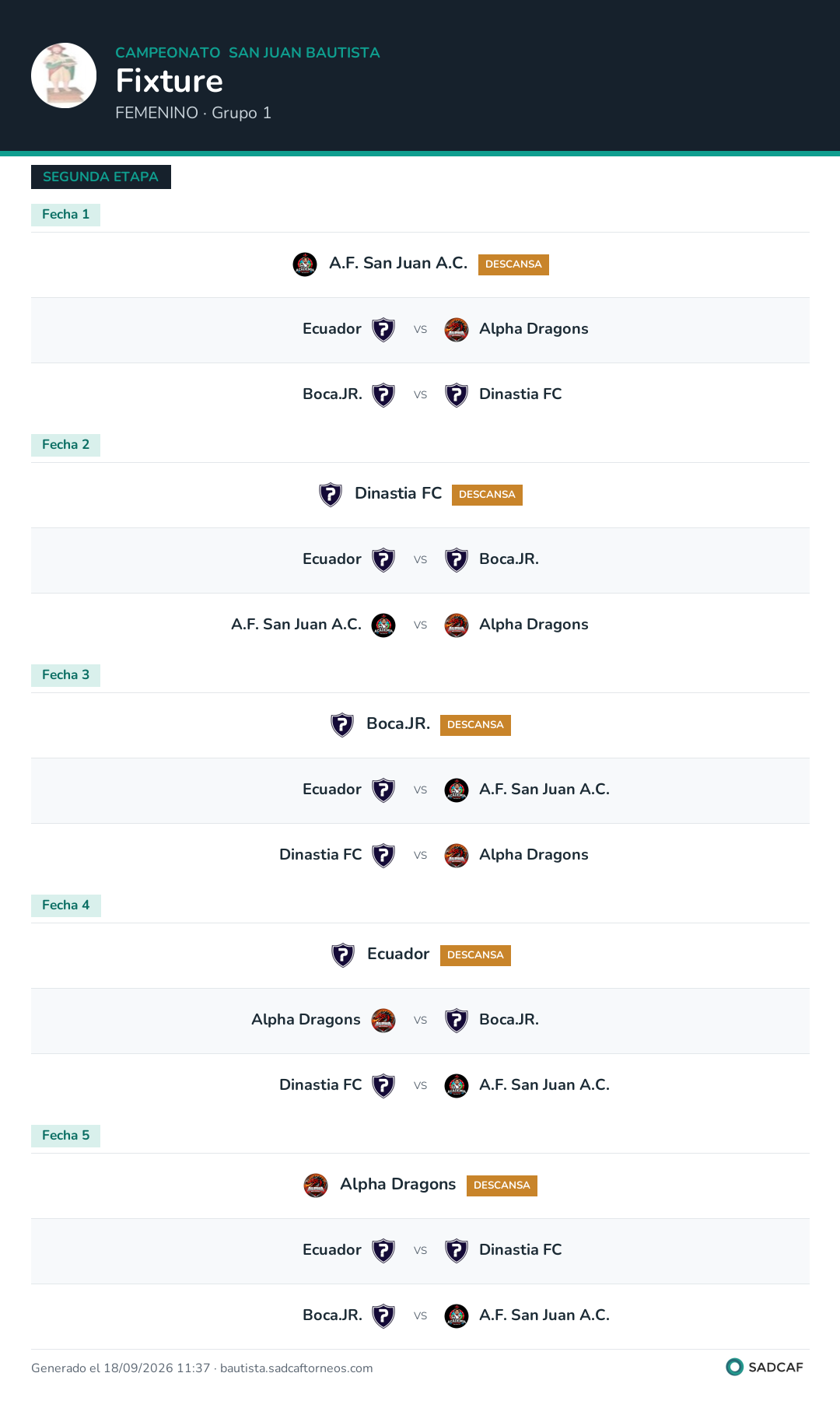Viewport: 840px width, 1408px height.
Task: Click Boca.JR. team name in Fecha 2 match
Action: (509, 559)
